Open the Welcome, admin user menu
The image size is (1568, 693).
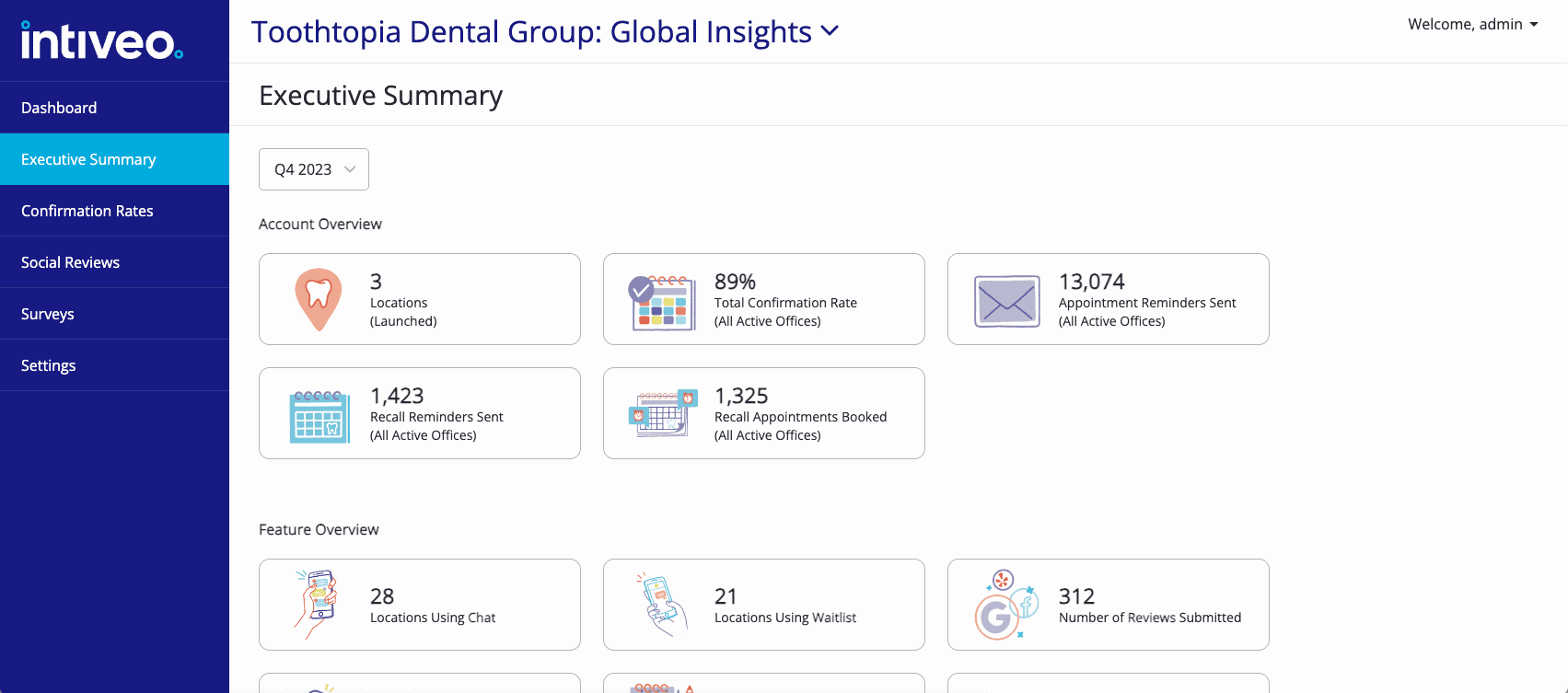click(1472, 25)
